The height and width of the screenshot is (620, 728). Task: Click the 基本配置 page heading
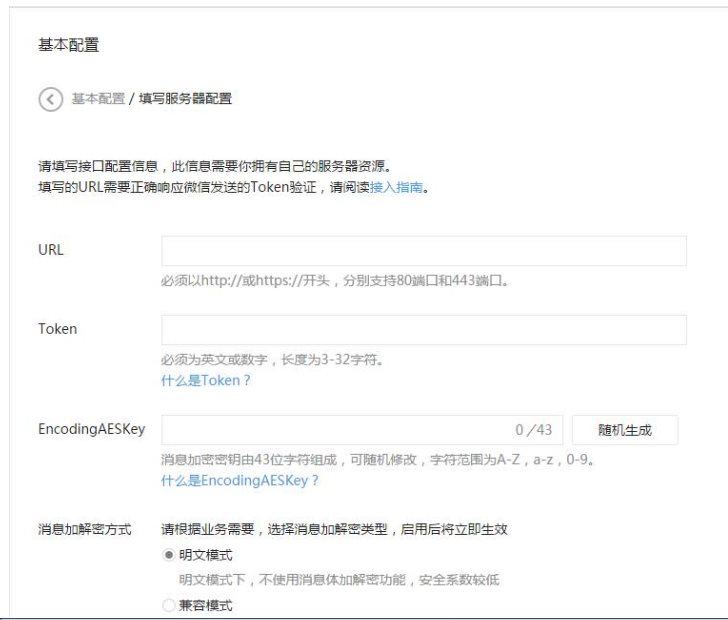pyautogui.click(x=69, y=45)
